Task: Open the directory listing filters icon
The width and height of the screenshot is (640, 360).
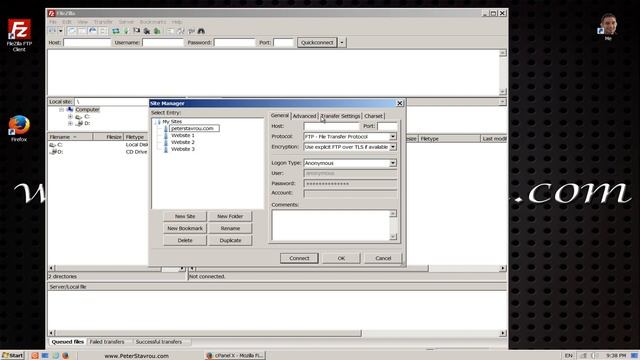Action: click(170, 31)
